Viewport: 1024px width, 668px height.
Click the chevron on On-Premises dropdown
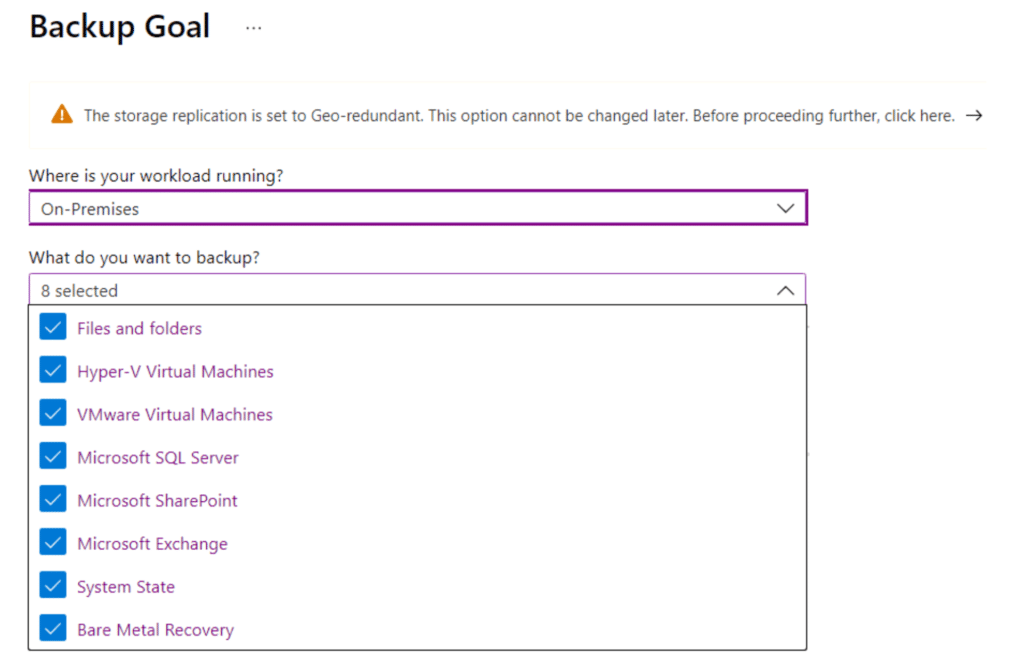point(785,209)
